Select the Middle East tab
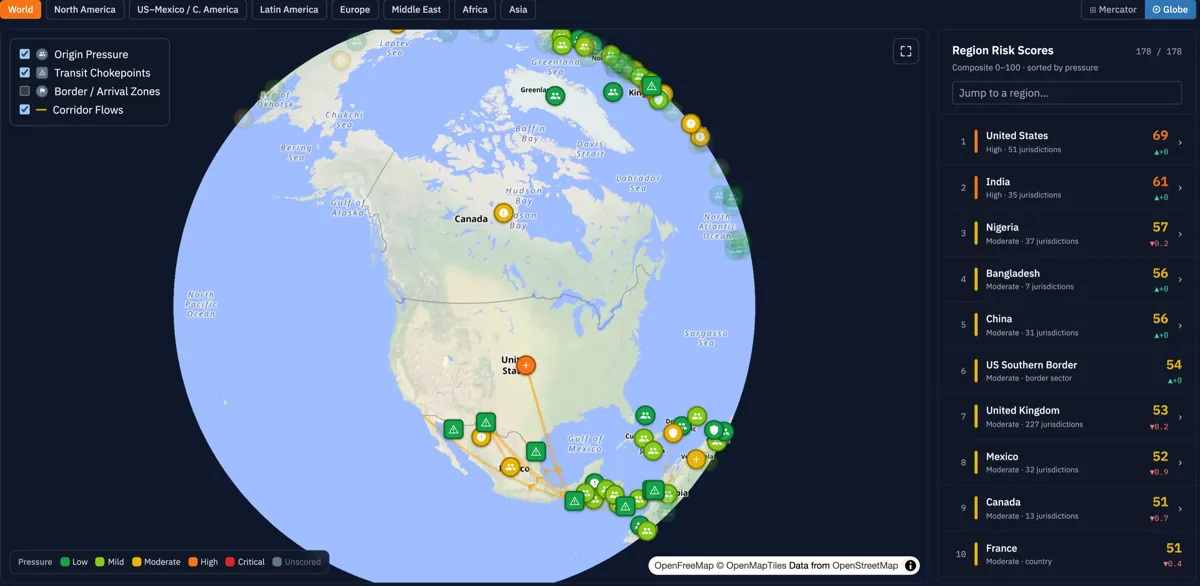 point(417,10)
